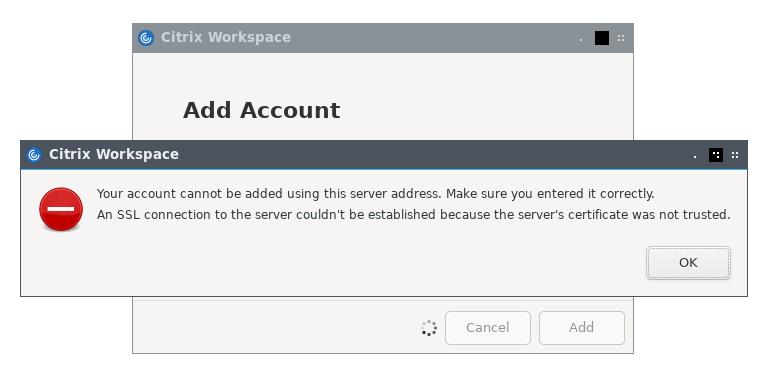The width and height of the screenshot is (771, 378).
Task: Maximize the error dialog with the black square button
Action: coord(716,155)
